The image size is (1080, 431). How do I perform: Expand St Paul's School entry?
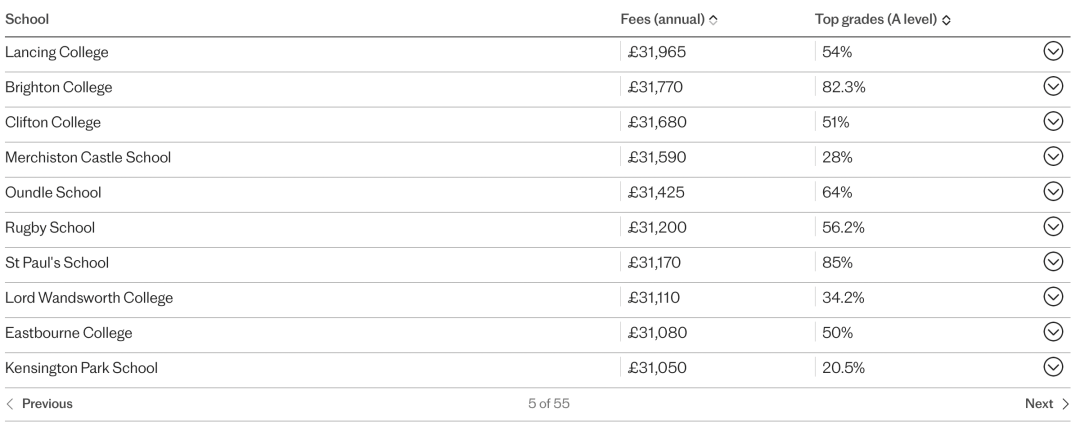coord(1053,262)
